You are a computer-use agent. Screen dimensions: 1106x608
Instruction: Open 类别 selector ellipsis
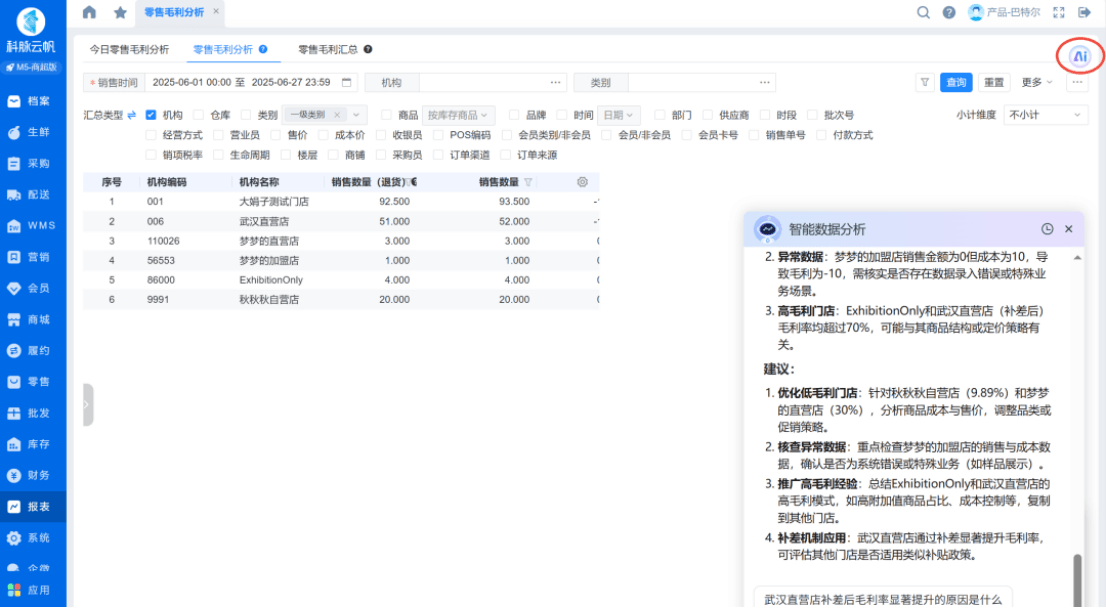765,83
